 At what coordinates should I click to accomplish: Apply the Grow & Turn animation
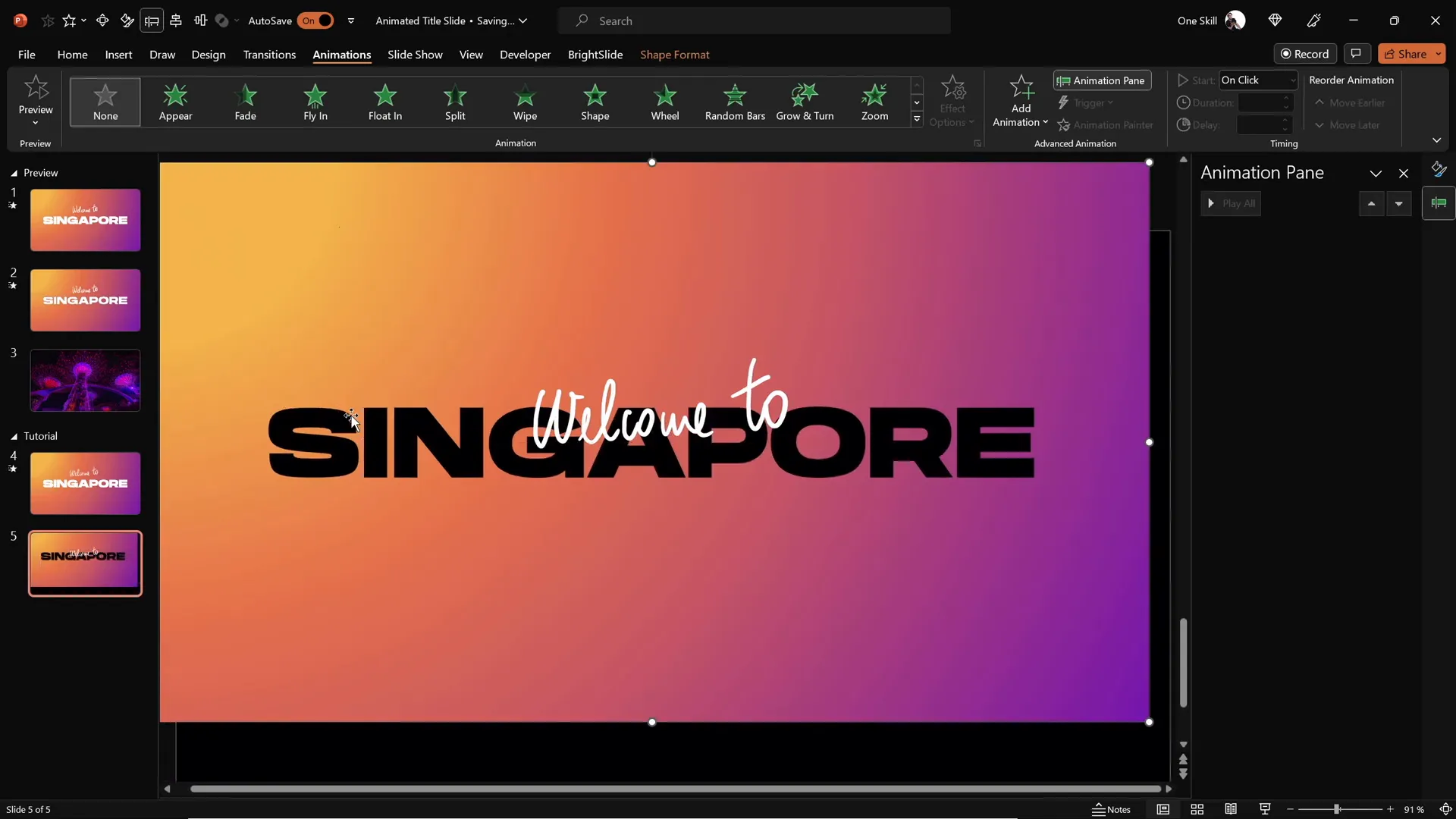pos(805,102)
